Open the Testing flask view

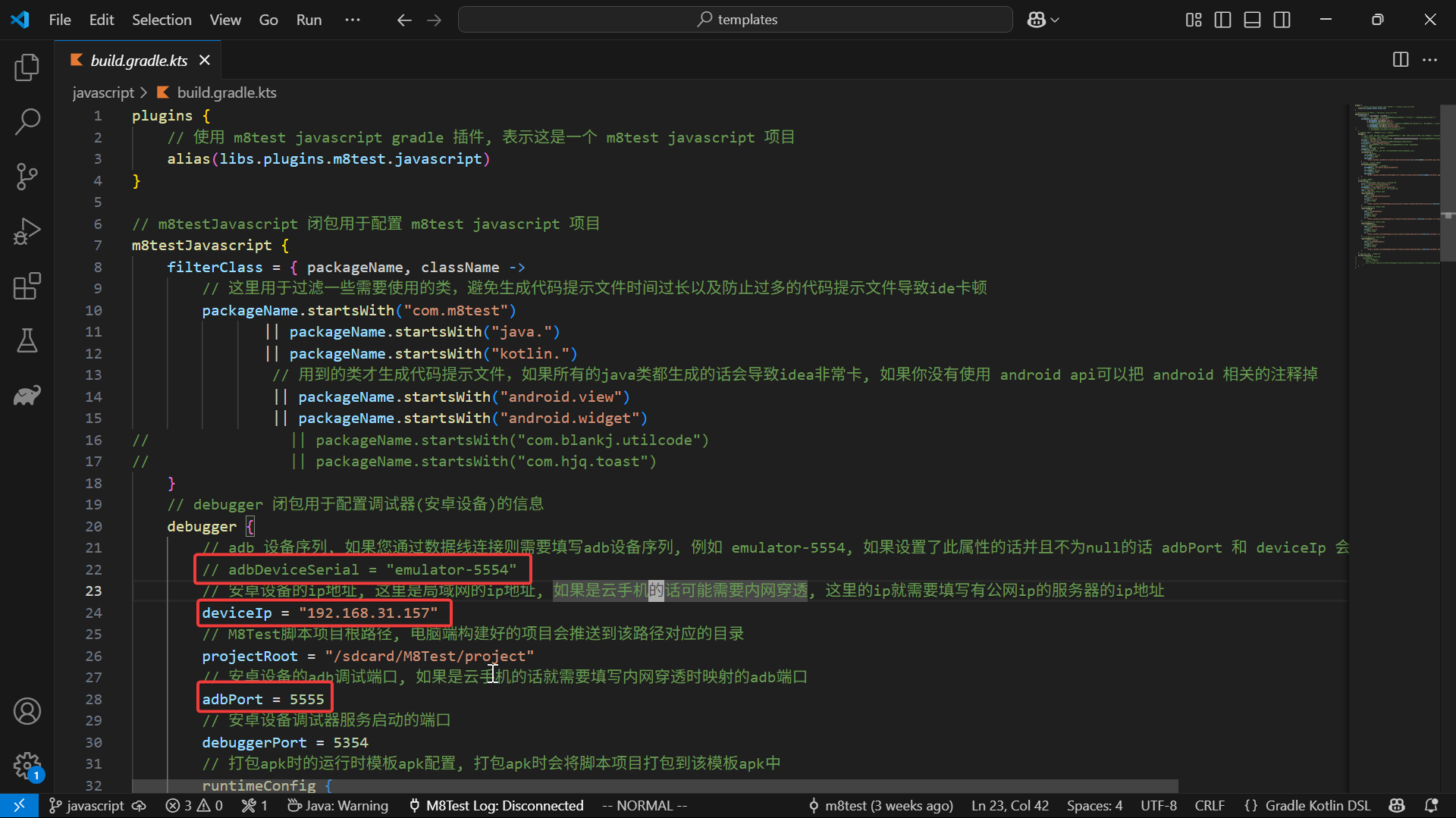27,341
